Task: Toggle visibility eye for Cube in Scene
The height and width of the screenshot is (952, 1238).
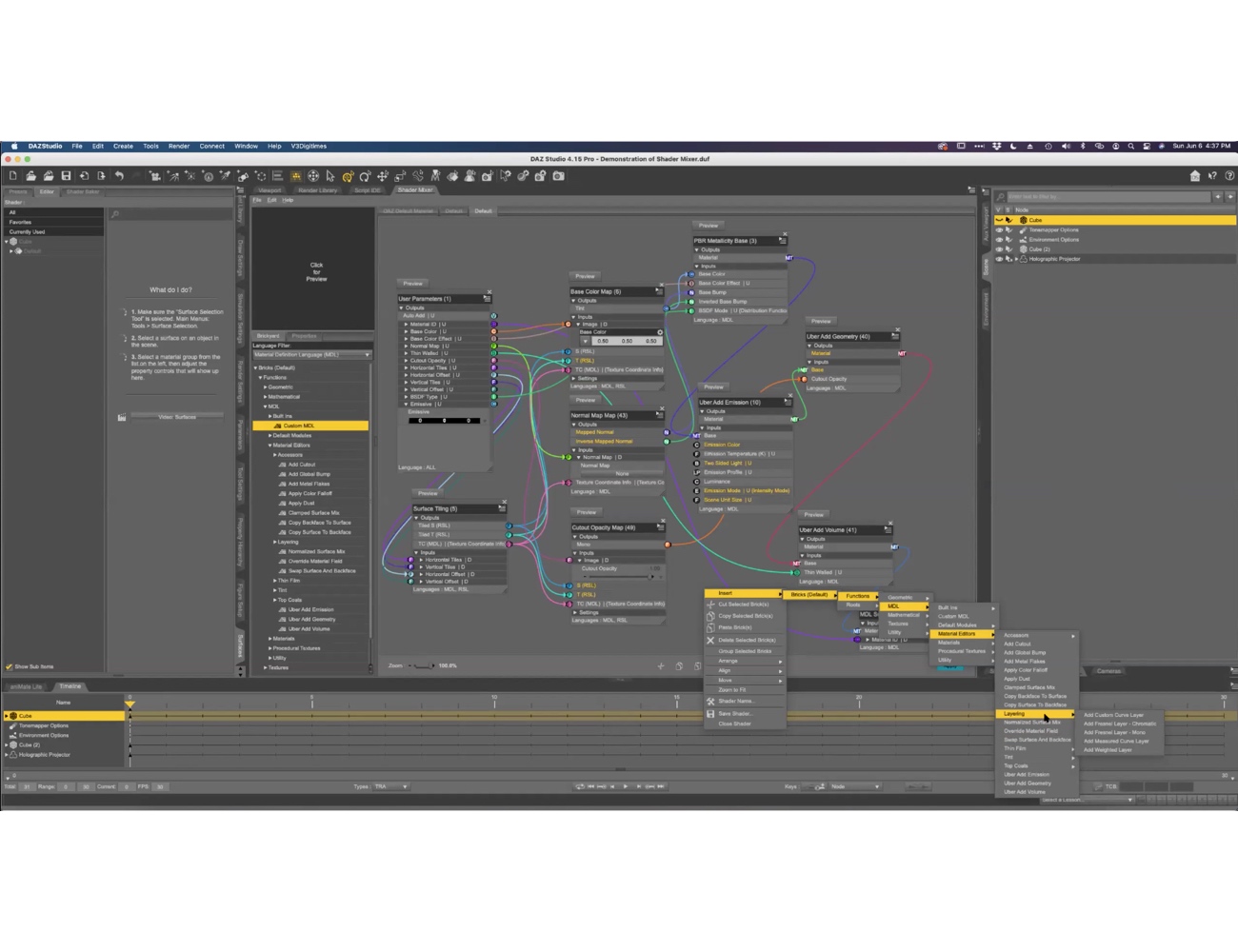Action: coord(999,220)
